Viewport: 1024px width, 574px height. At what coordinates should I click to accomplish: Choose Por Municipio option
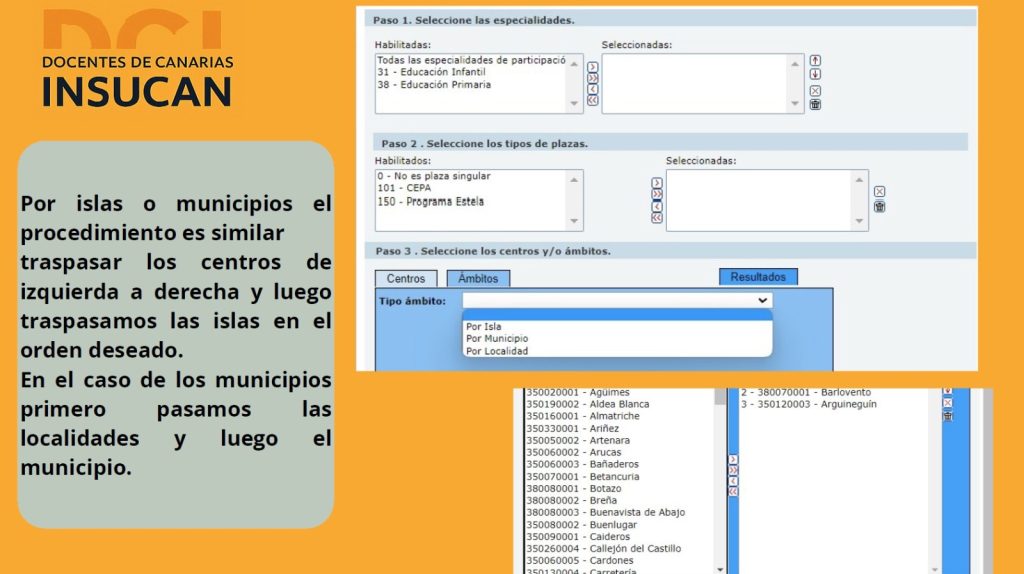click(x=497, y=339)
